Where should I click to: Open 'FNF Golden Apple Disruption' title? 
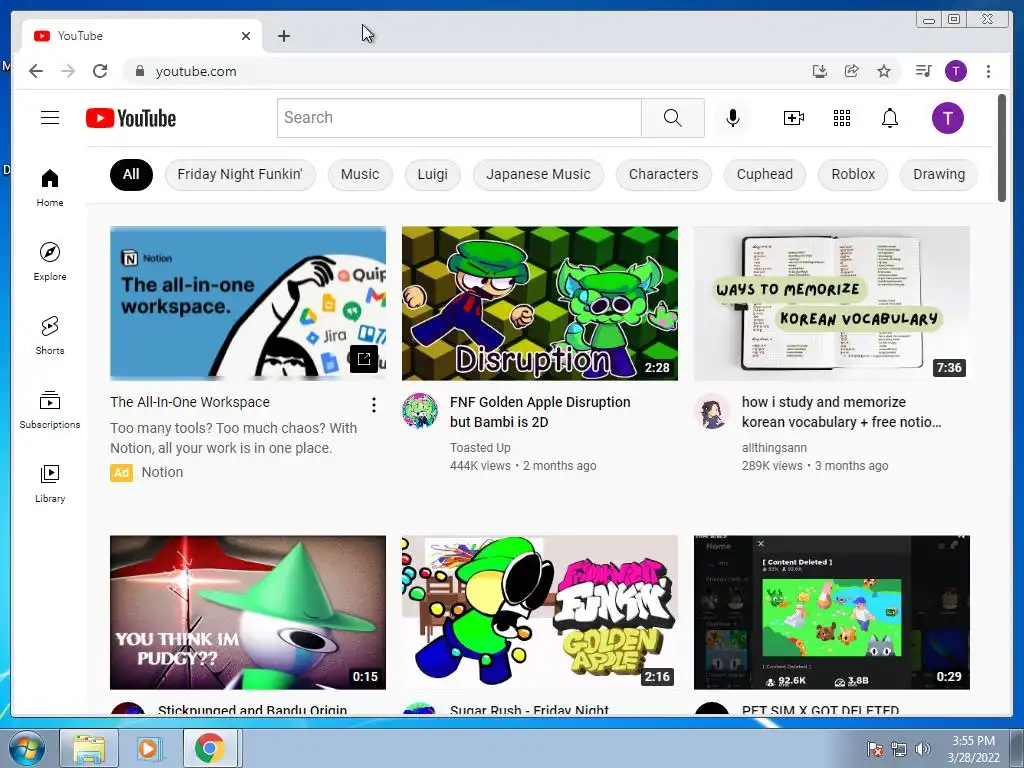point(540,411)
